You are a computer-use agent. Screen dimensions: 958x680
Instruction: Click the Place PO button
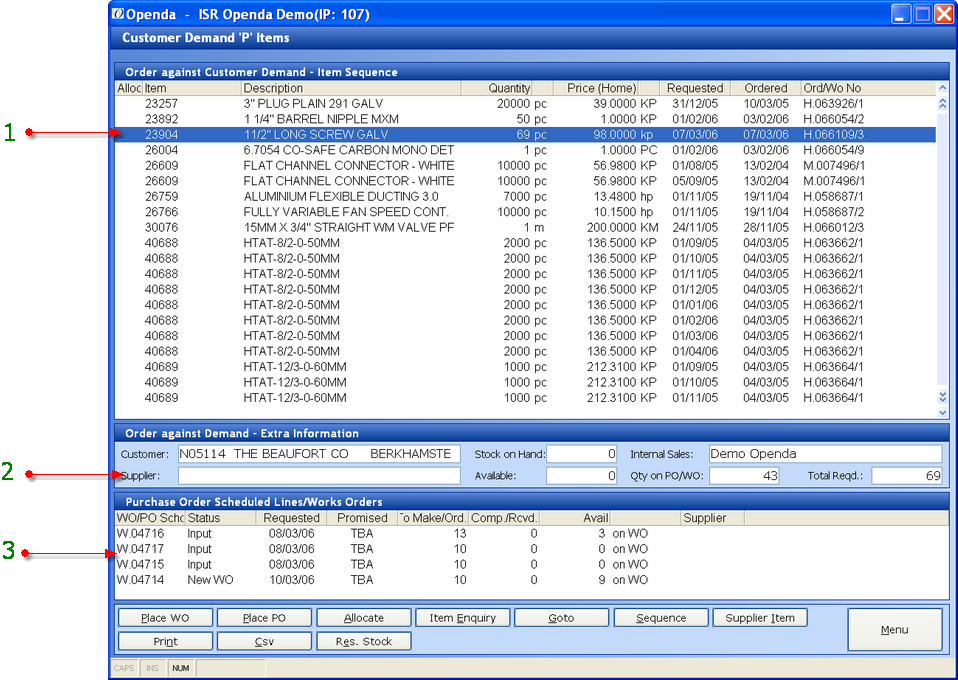pos(264,618)
